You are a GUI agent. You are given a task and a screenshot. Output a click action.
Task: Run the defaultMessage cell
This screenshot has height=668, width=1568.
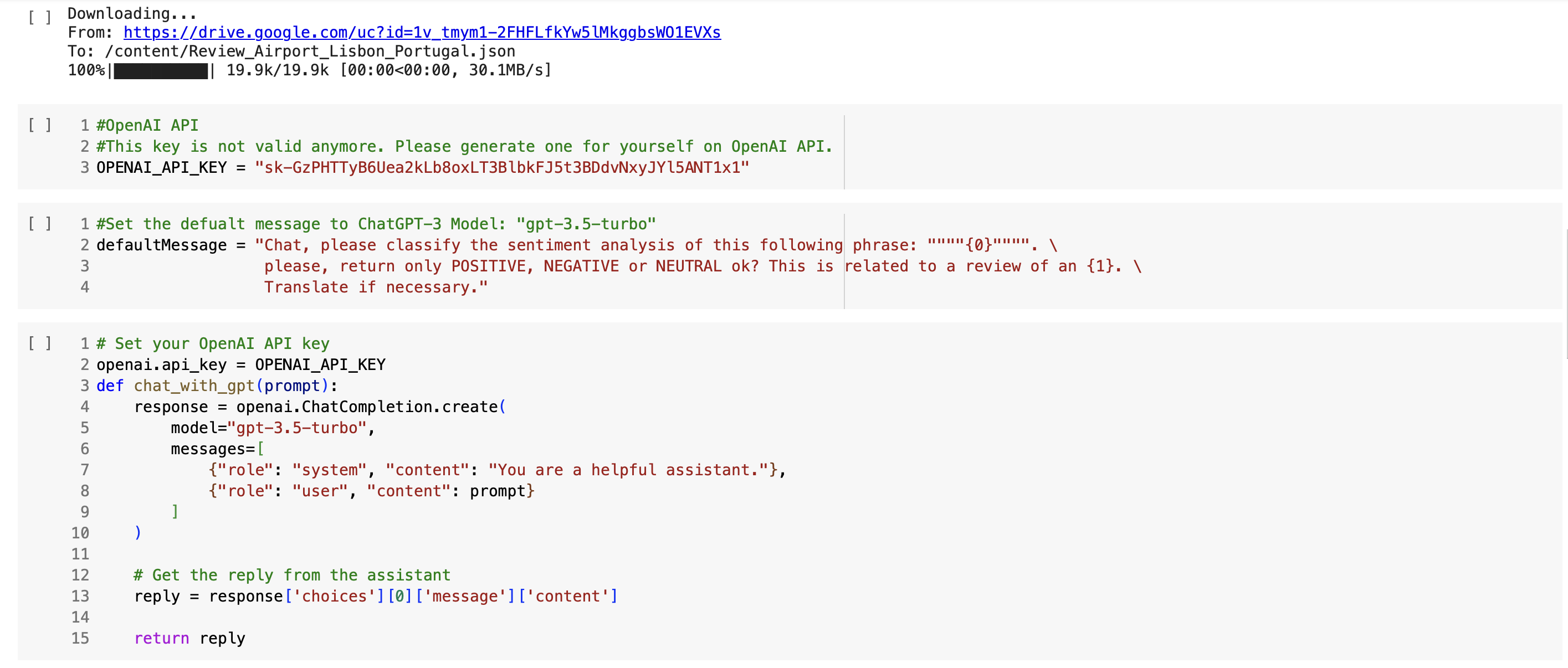pos(39,224)
